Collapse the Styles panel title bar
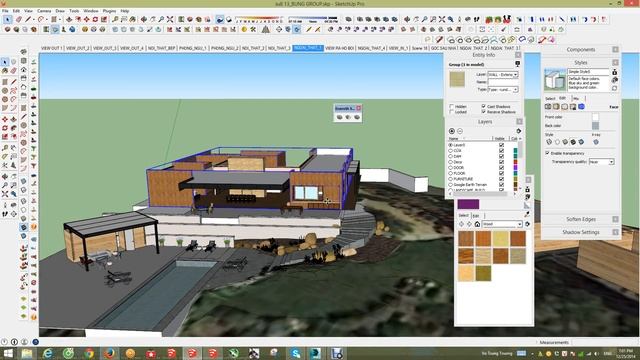640x360 pixels. click(x=580, y=62)
